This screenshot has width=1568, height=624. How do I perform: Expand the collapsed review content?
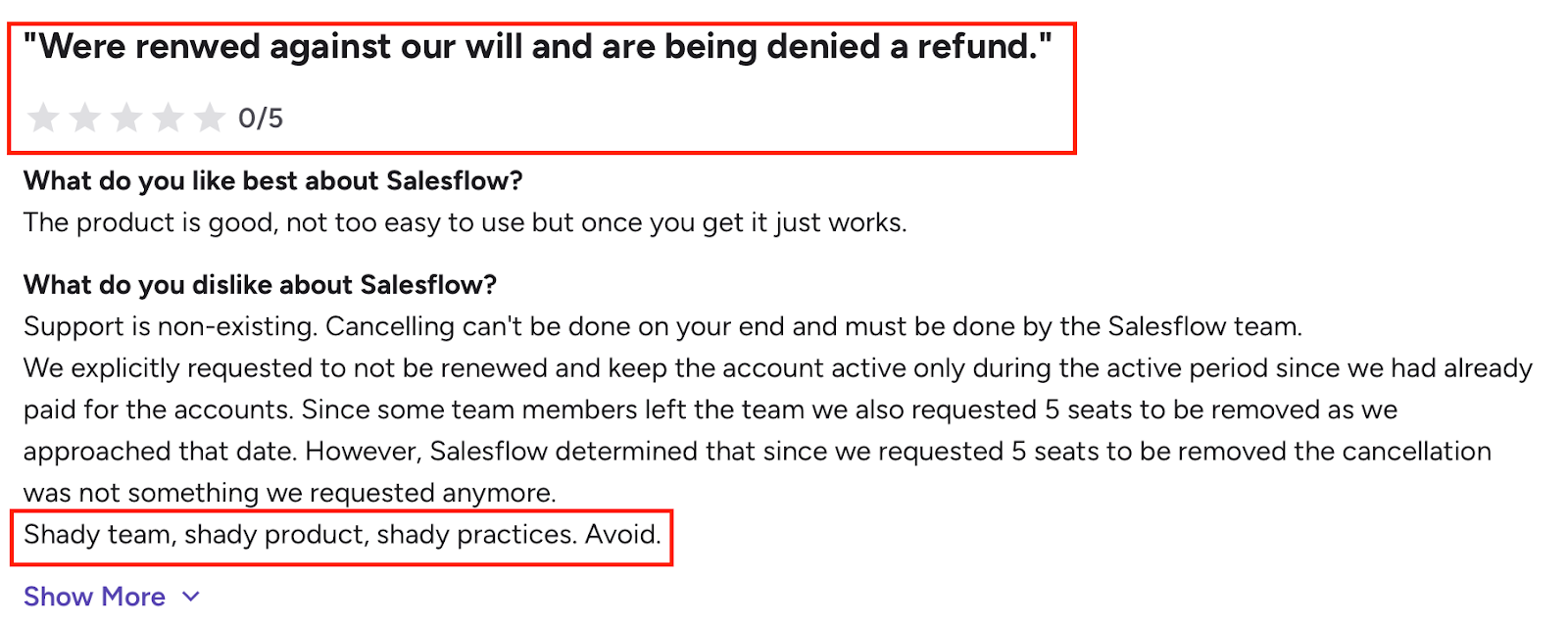(94, 596)
